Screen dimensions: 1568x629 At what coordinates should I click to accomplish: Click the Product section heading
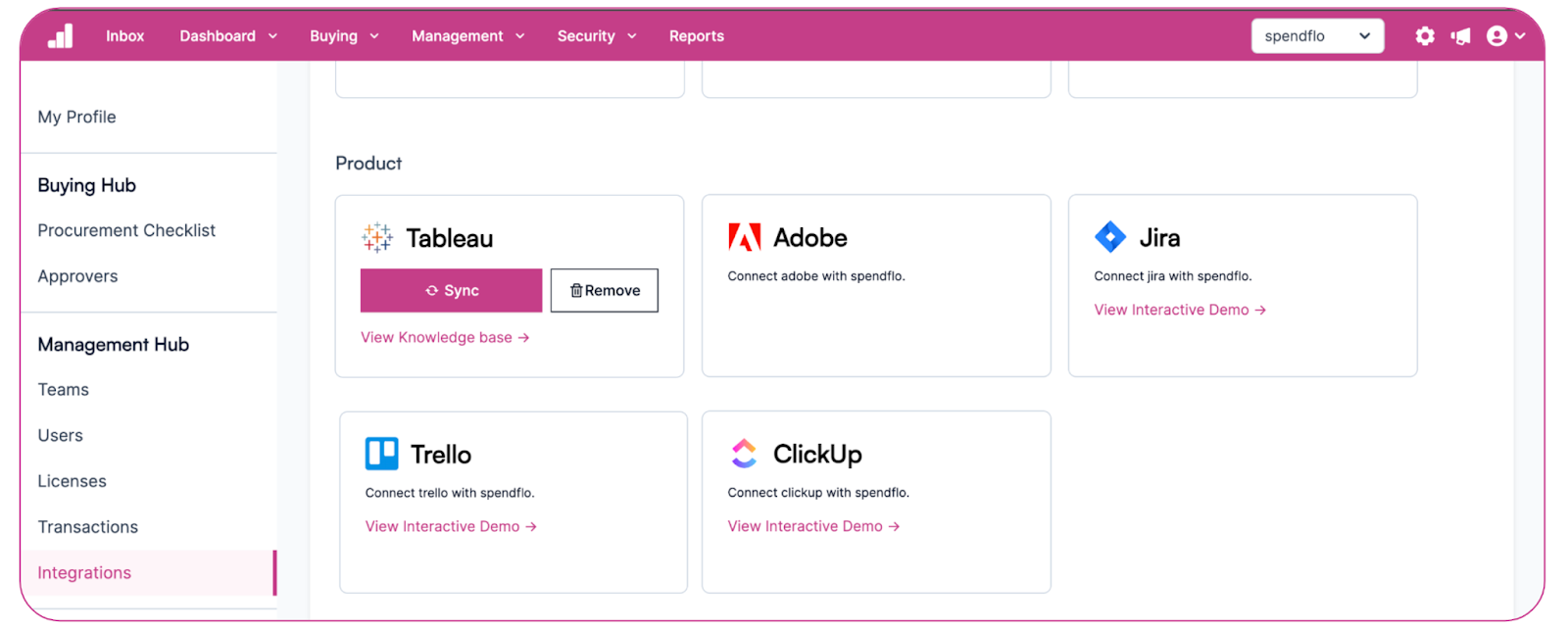click(x=368, y=163)
